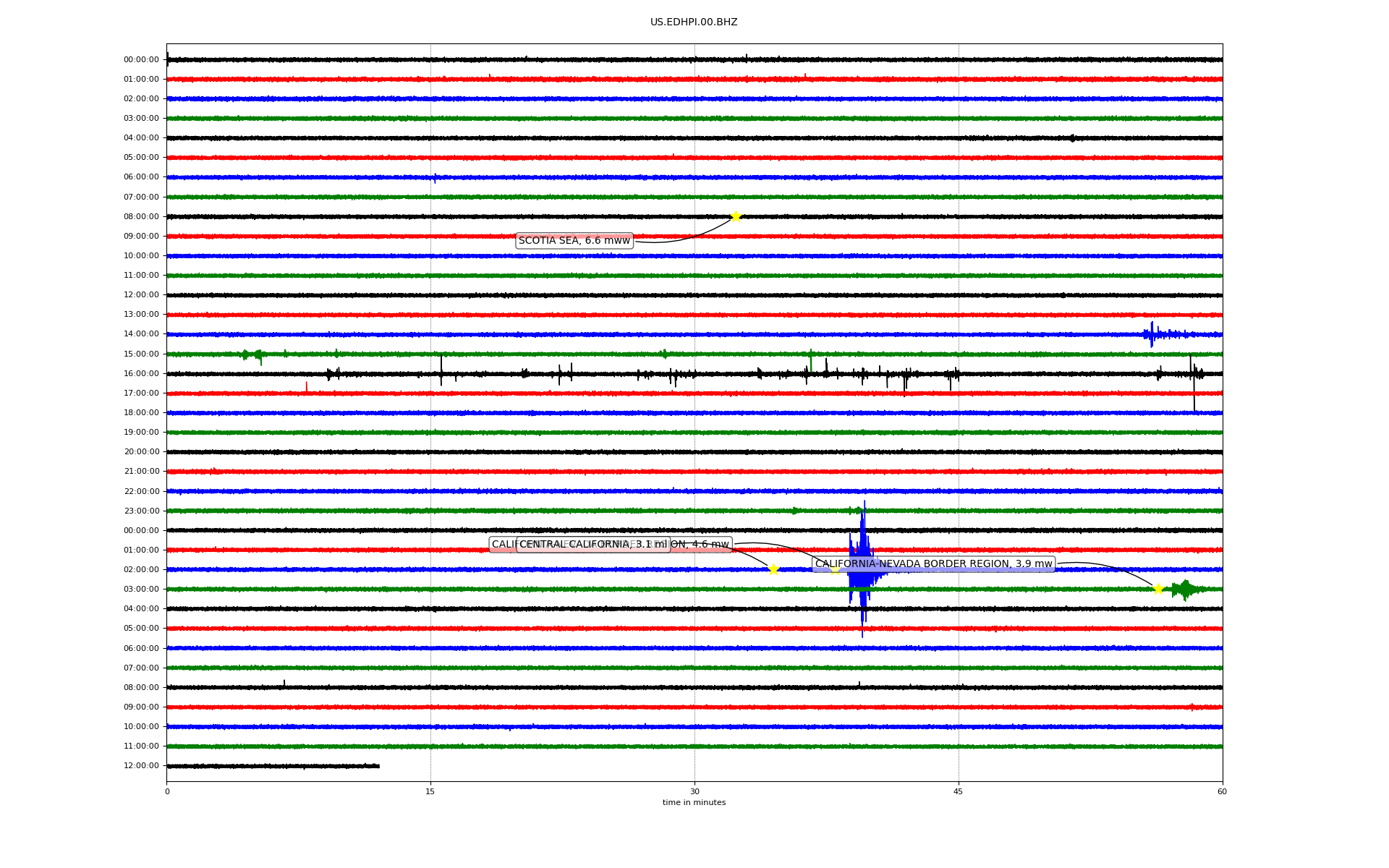Select the CENTRAL CALIFORNIA, 3.1 ml label

[593, 545]
